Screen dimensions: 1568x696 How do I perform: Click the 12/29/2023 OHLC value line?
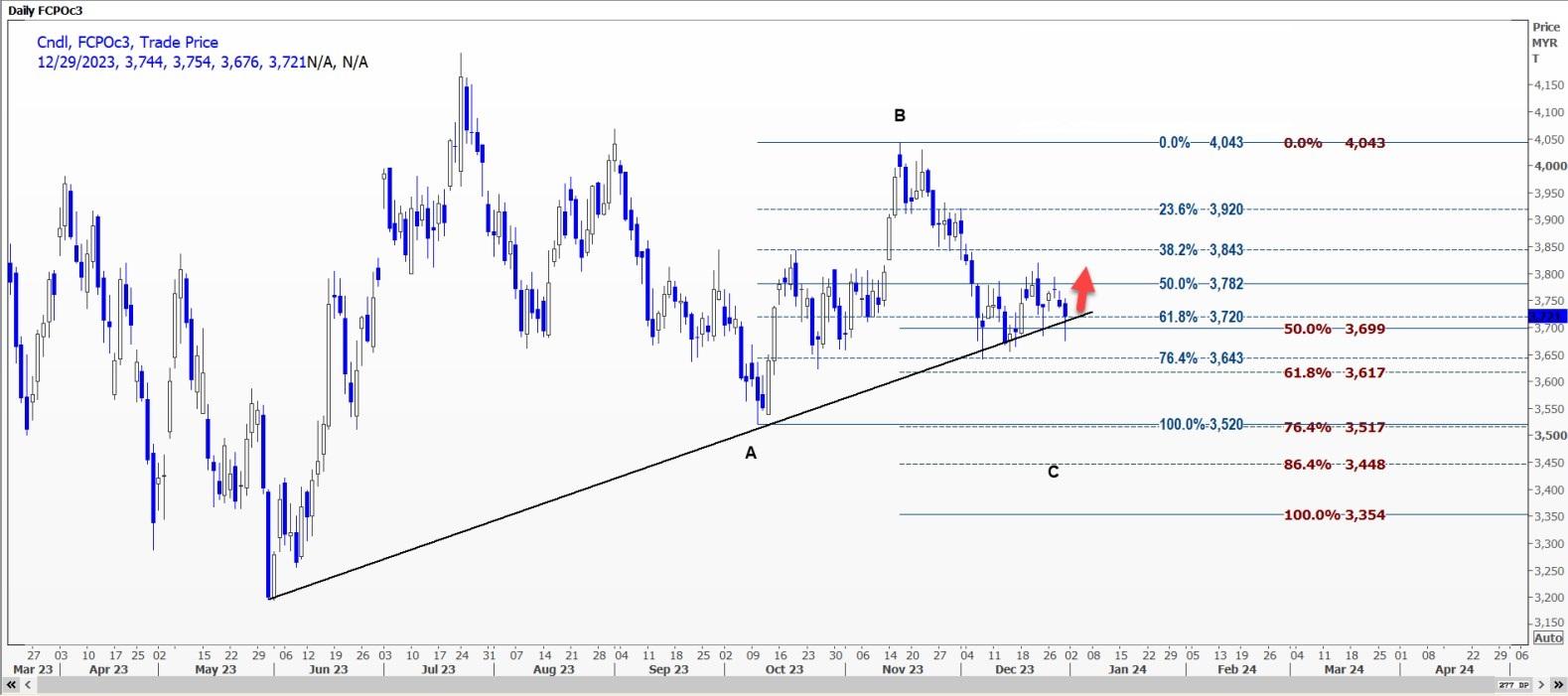click(203, 63)
